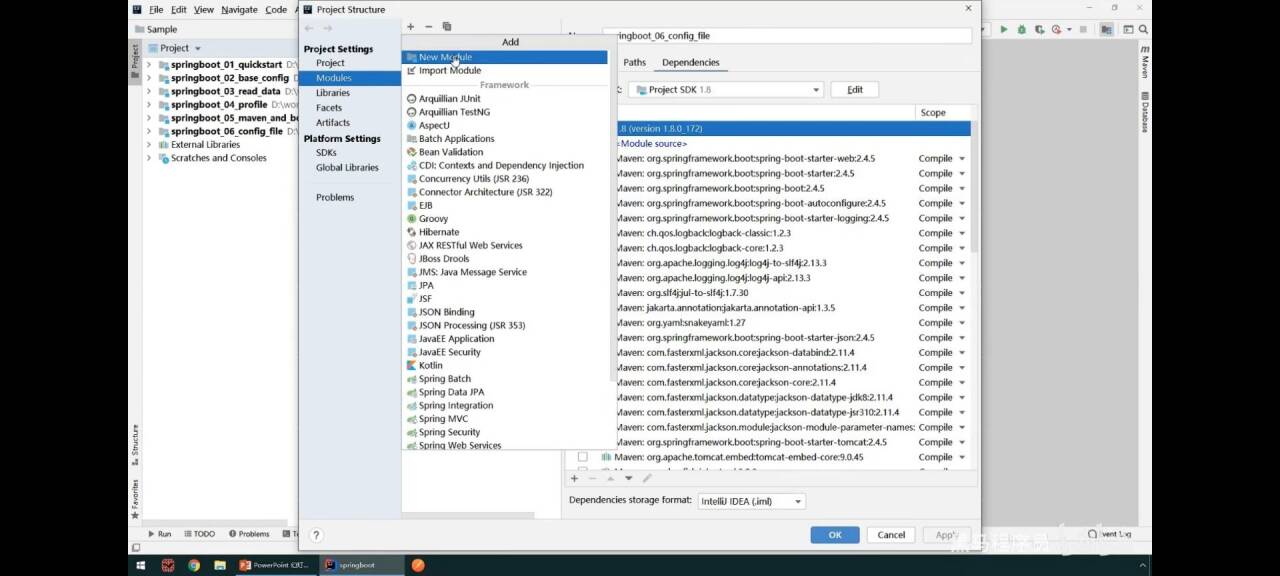Expand springboot_01_quickstart in project tree

pyautogui.click(x=149, y=64)
